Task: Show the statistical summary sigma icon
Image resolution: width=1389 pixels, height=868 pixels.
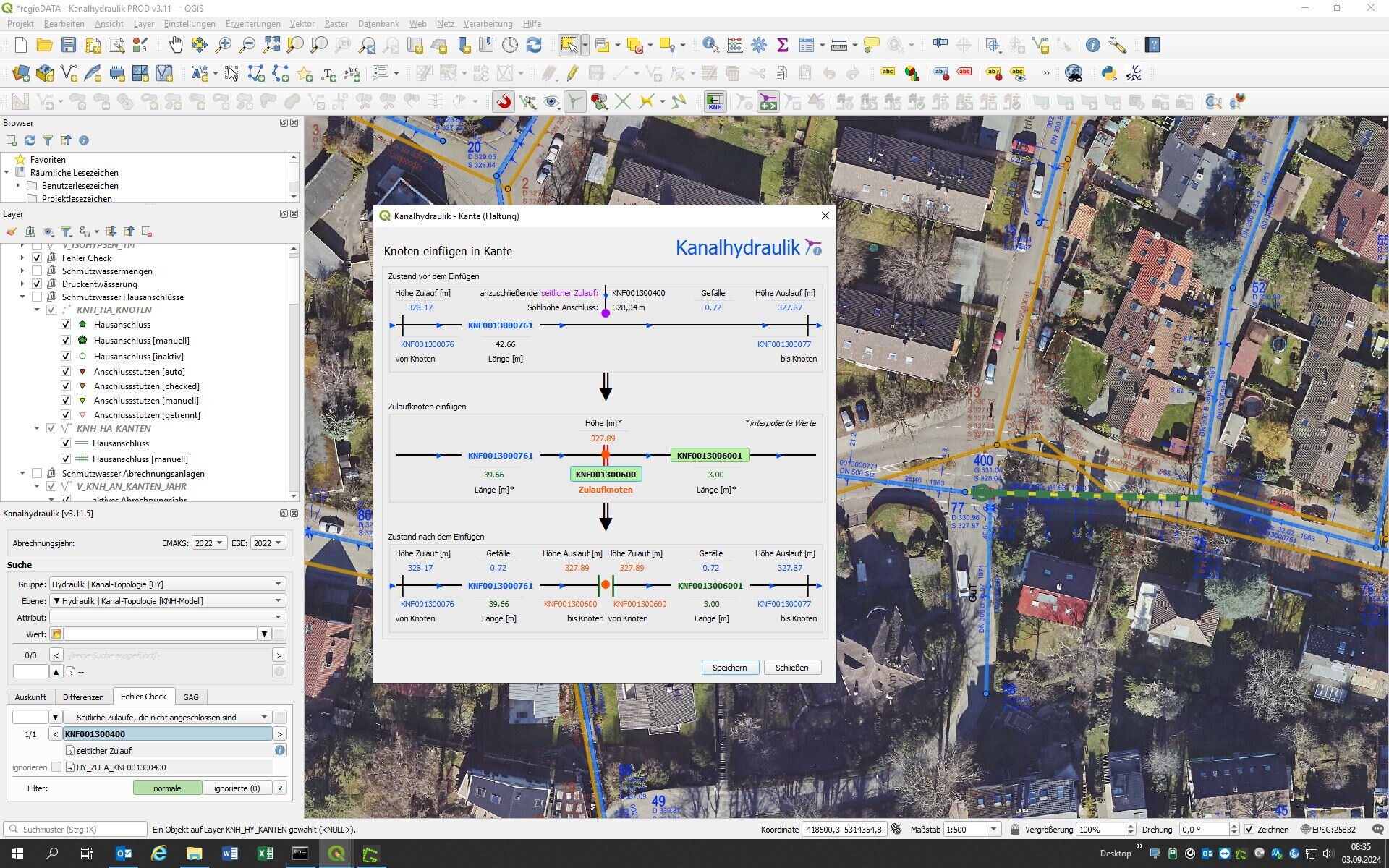Action: (x=783, y=45)
